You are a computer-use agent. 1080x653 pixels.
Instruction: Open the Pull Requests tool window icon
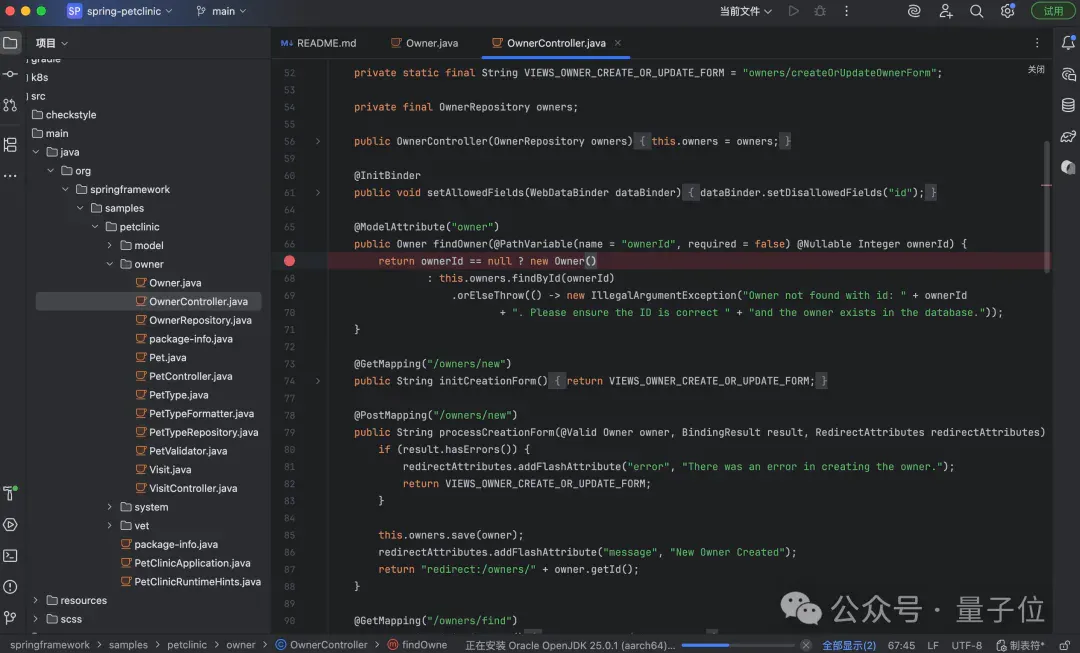(10, 105)
